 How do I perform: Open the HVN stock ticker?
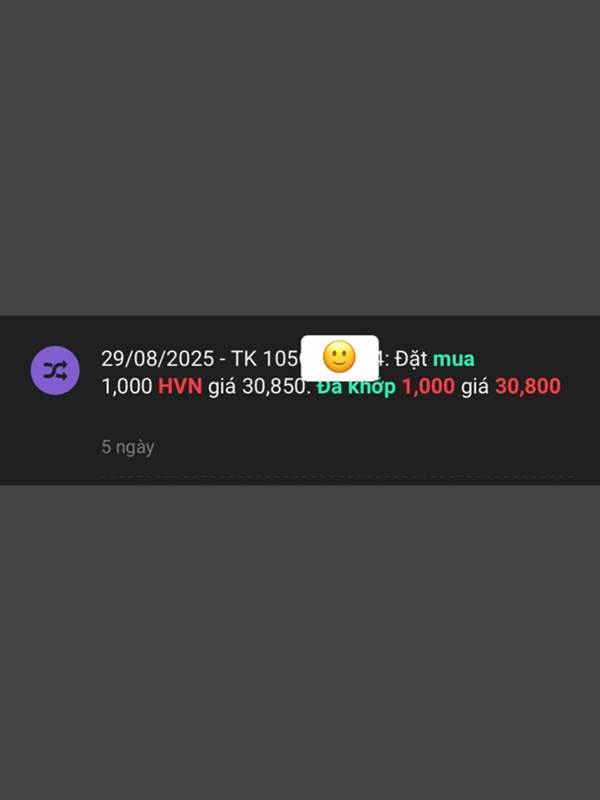(x=180, y=386)
